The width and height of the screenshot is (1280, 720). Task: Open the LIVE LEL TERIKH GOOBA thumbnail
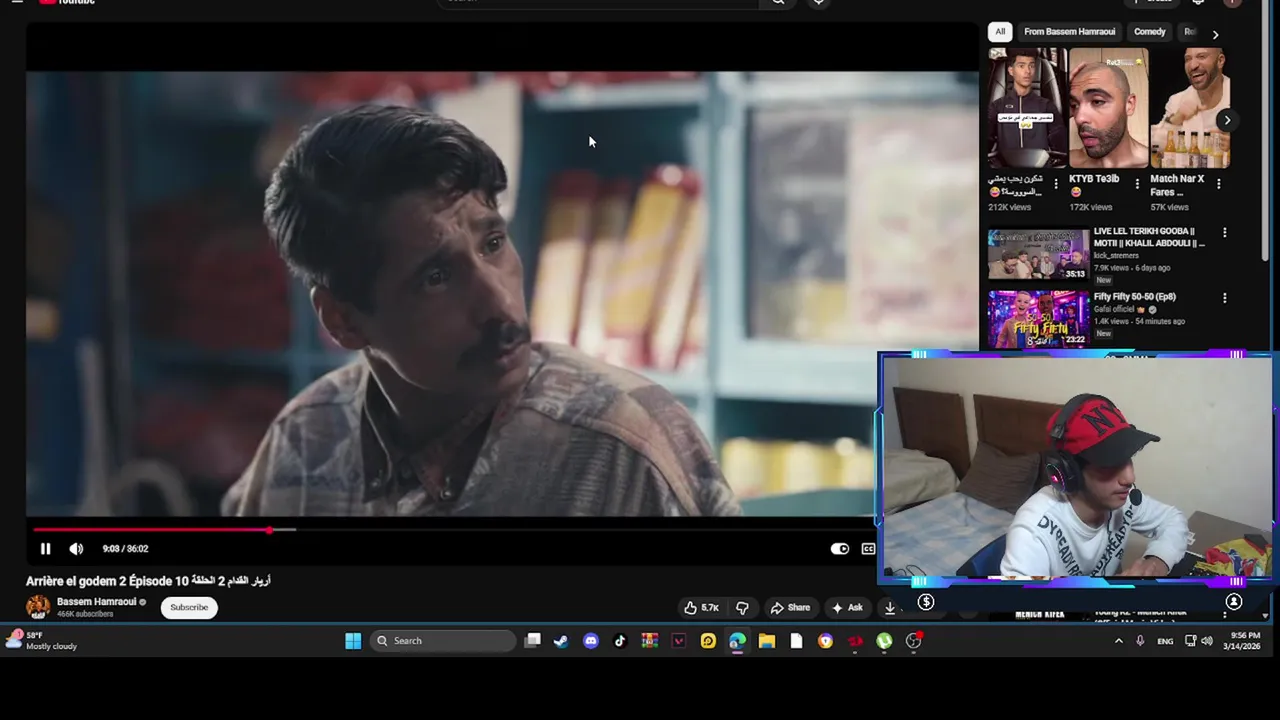point(1038,255)
